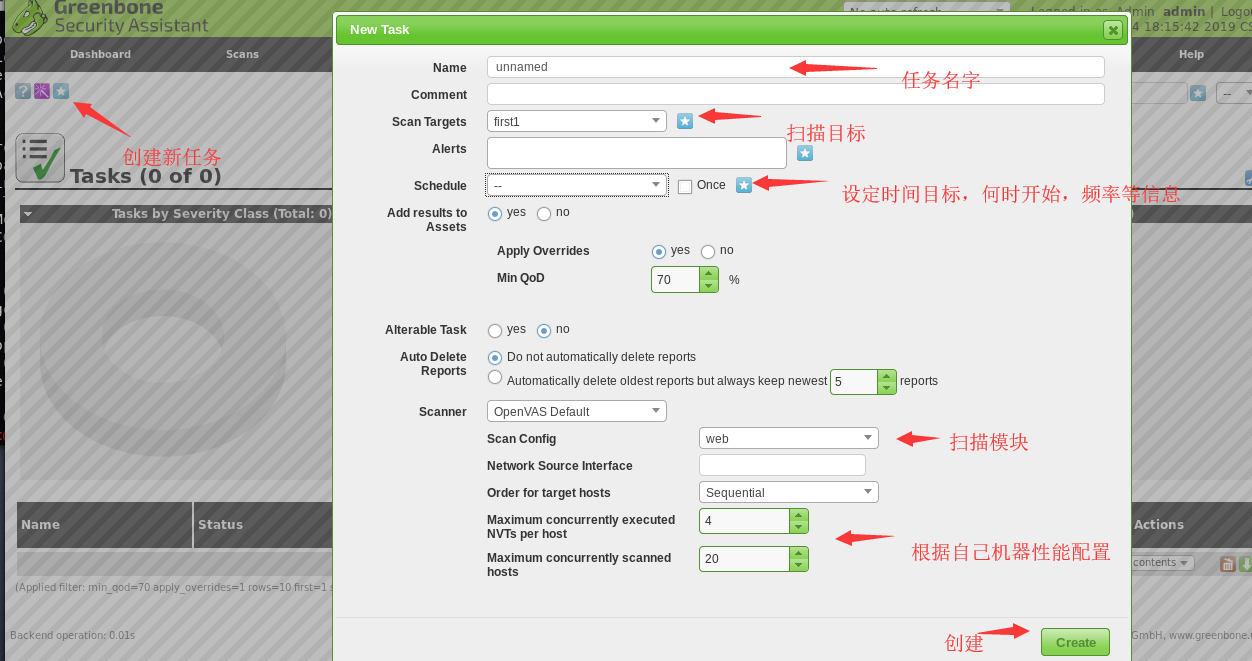
Task: Click the trash icon under Actions
Action: point(1228,564)
